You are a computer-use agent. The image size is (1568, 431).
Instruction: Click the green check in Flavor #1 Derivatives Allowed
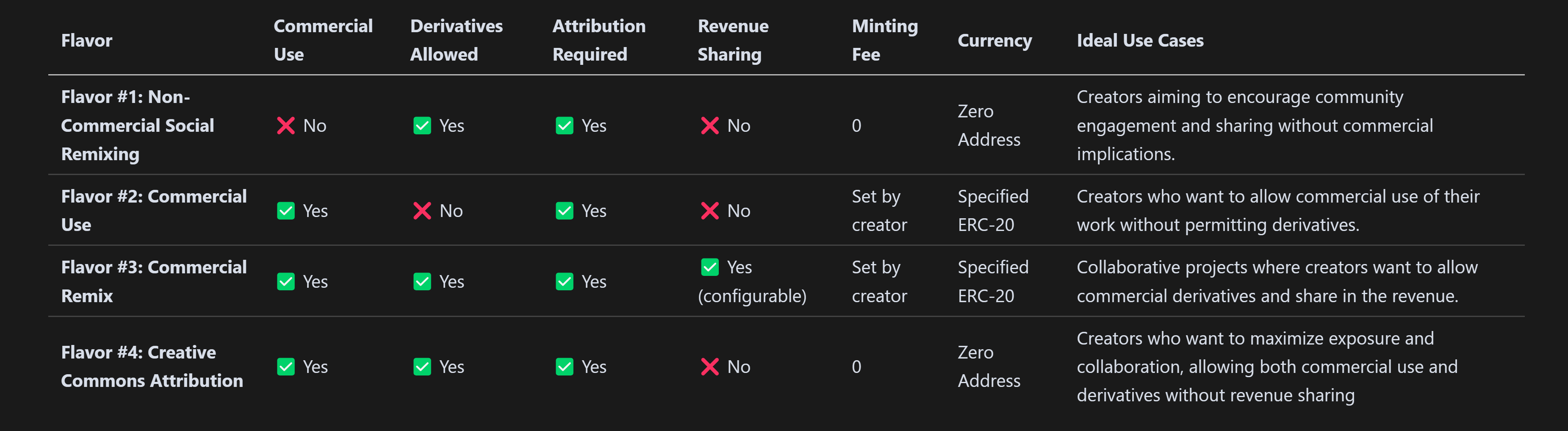tap(422, 125)
